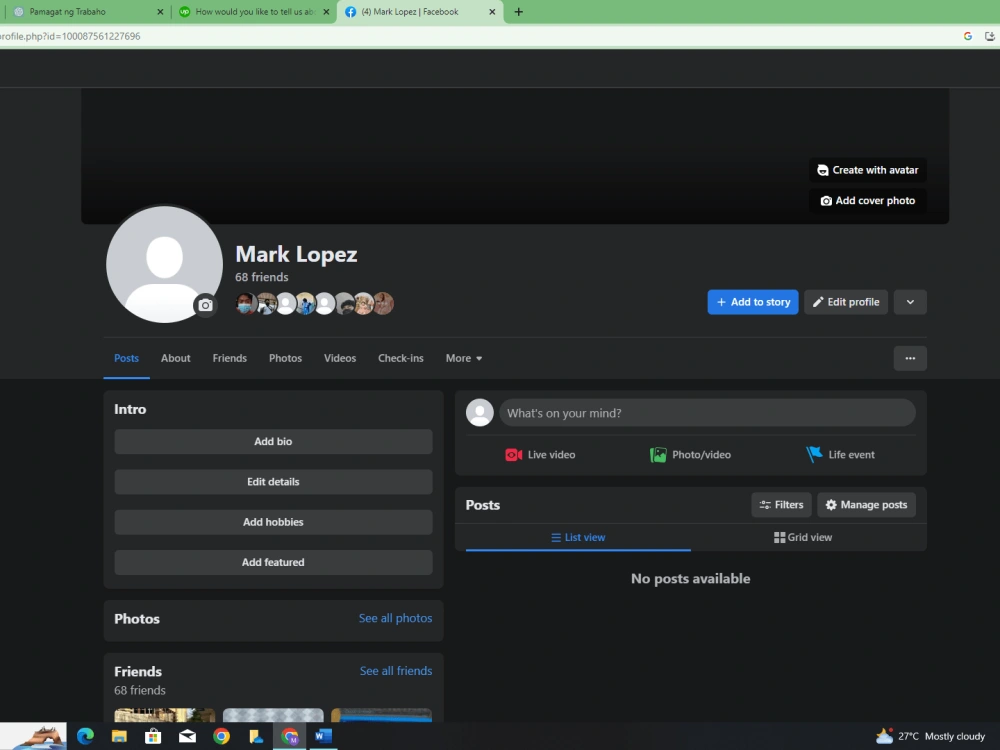Click Create with avatar button
Viewport: 1000px width, 750px height.
coord(867,170)
